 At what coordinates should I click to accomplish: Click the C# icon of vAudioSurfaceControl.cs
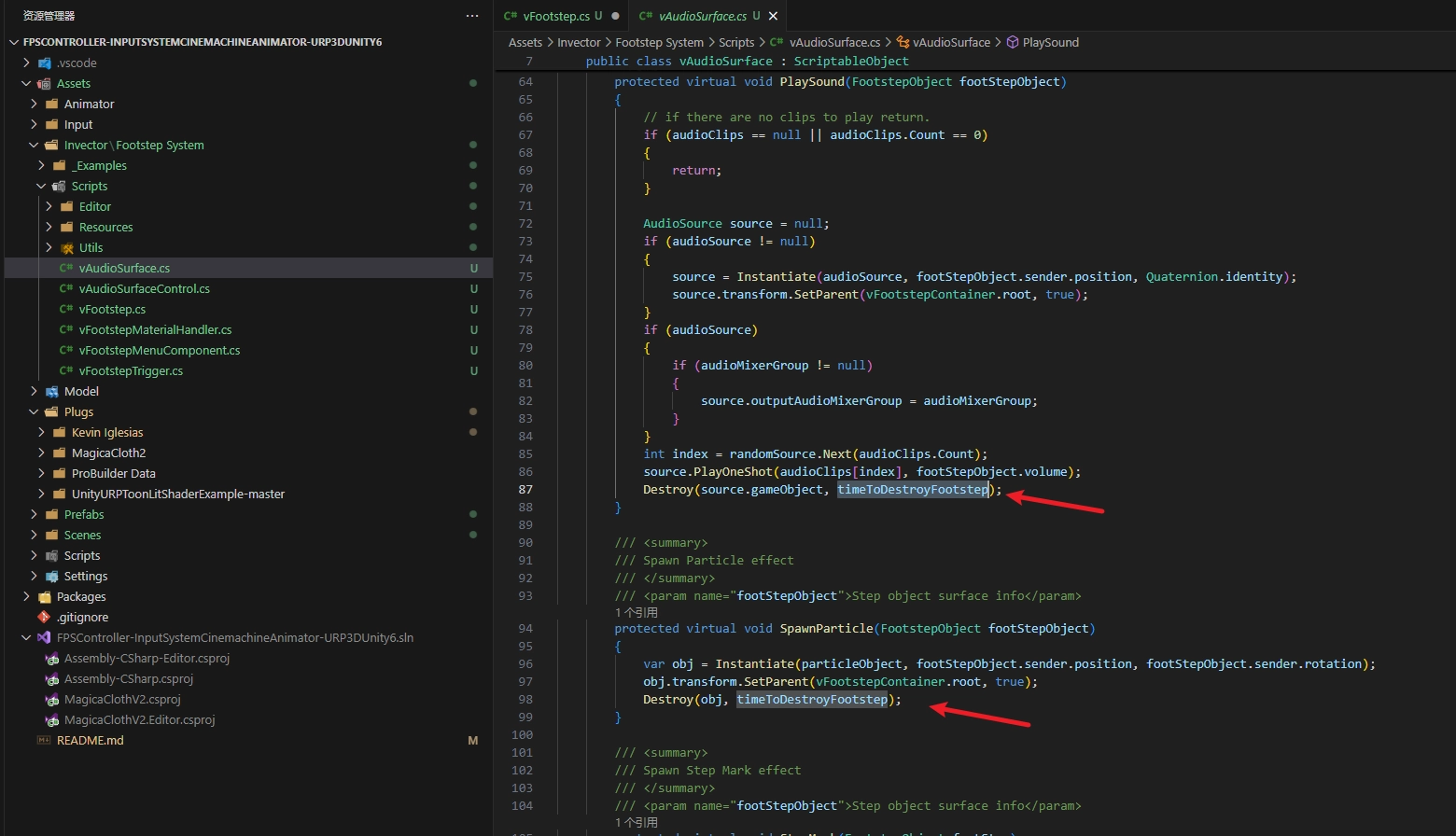(x=66, y=288)
